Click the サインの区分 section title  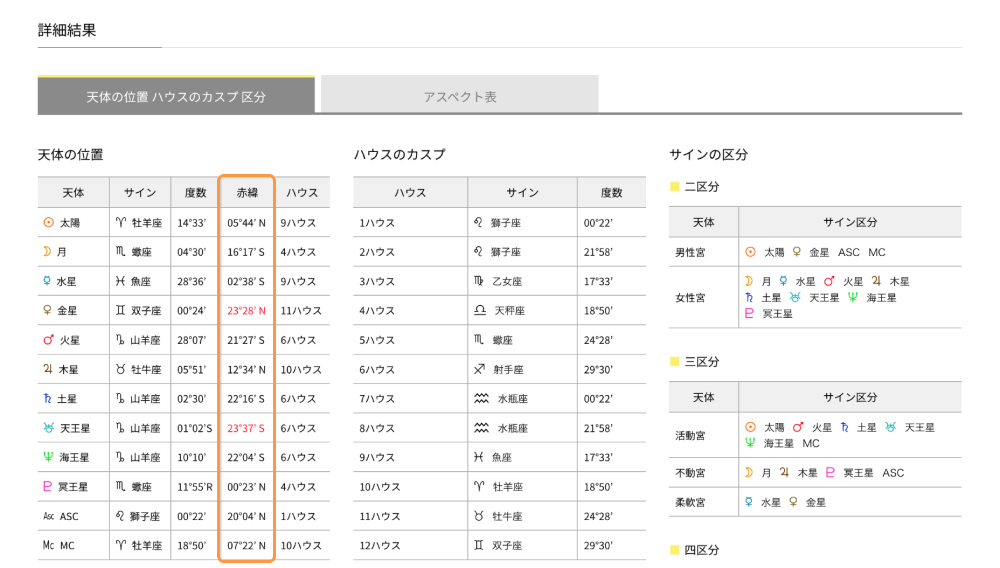(x=709, y=154)
